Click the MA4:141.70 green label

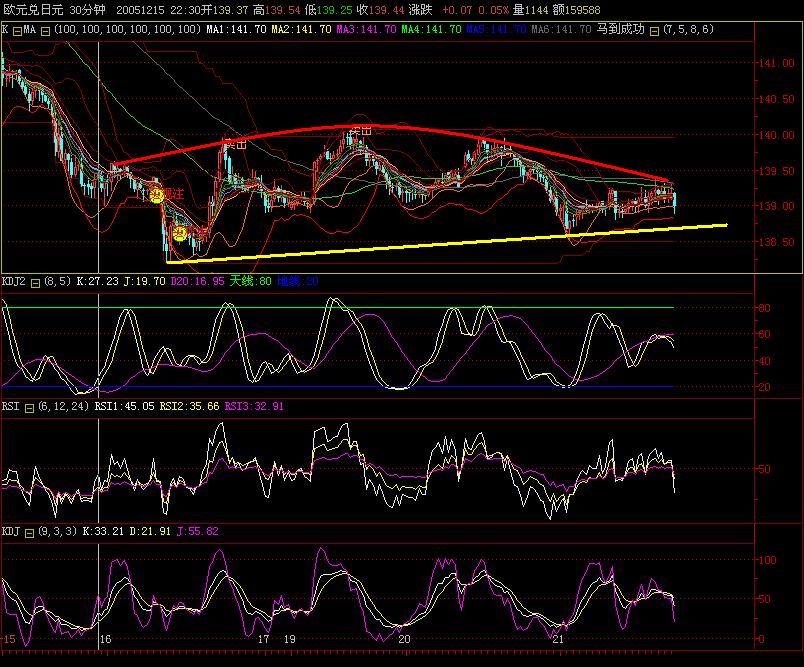click(431, 30)
